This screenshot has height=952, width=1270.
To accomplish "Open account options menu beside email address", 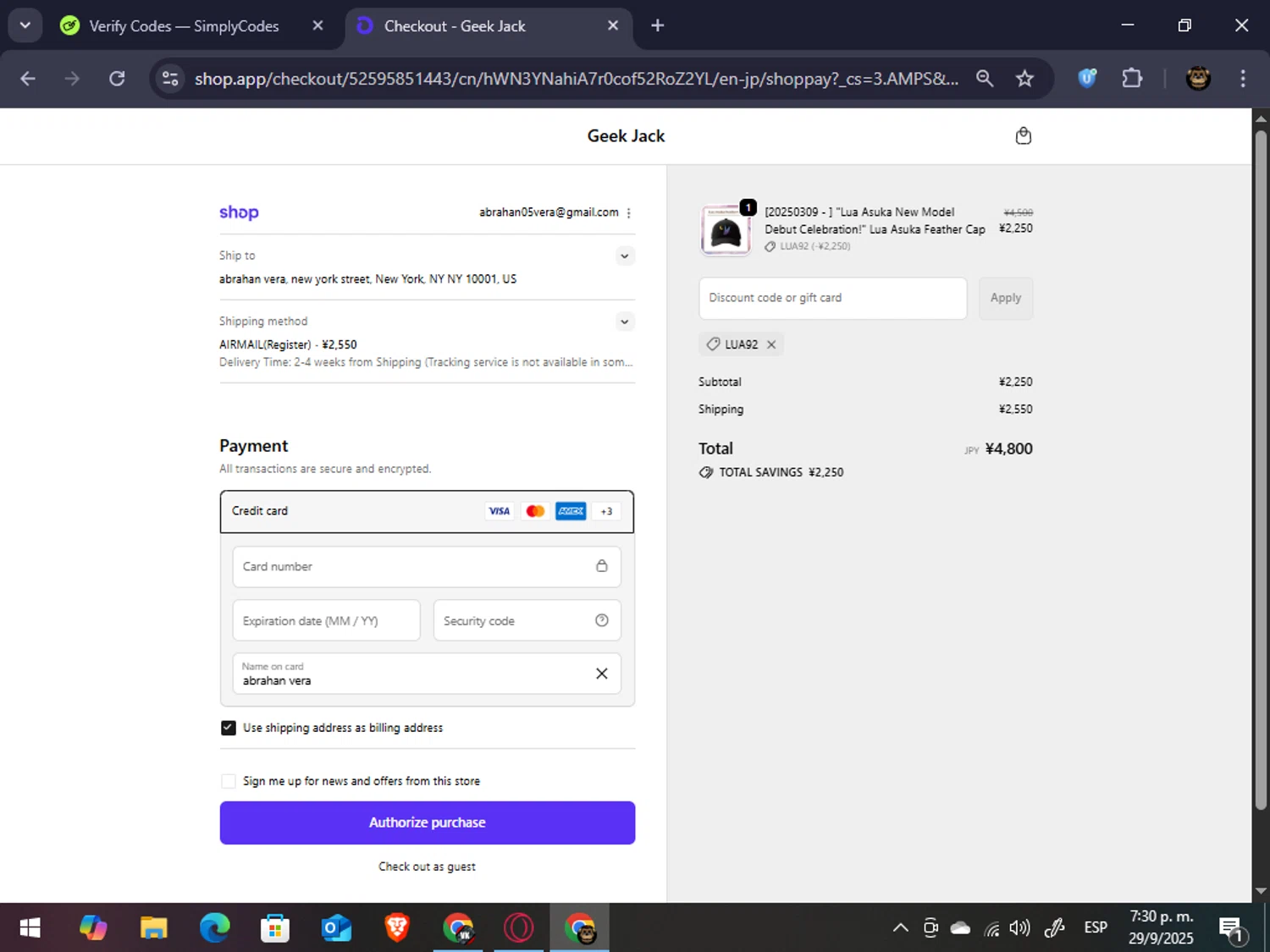I will click(628, 213).
